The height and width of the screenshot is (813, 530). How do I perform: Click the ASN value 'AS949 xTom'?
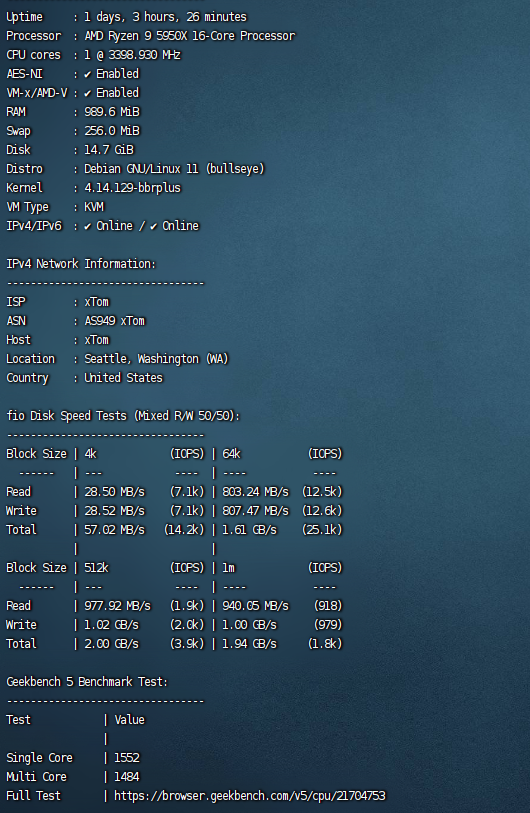115,321
